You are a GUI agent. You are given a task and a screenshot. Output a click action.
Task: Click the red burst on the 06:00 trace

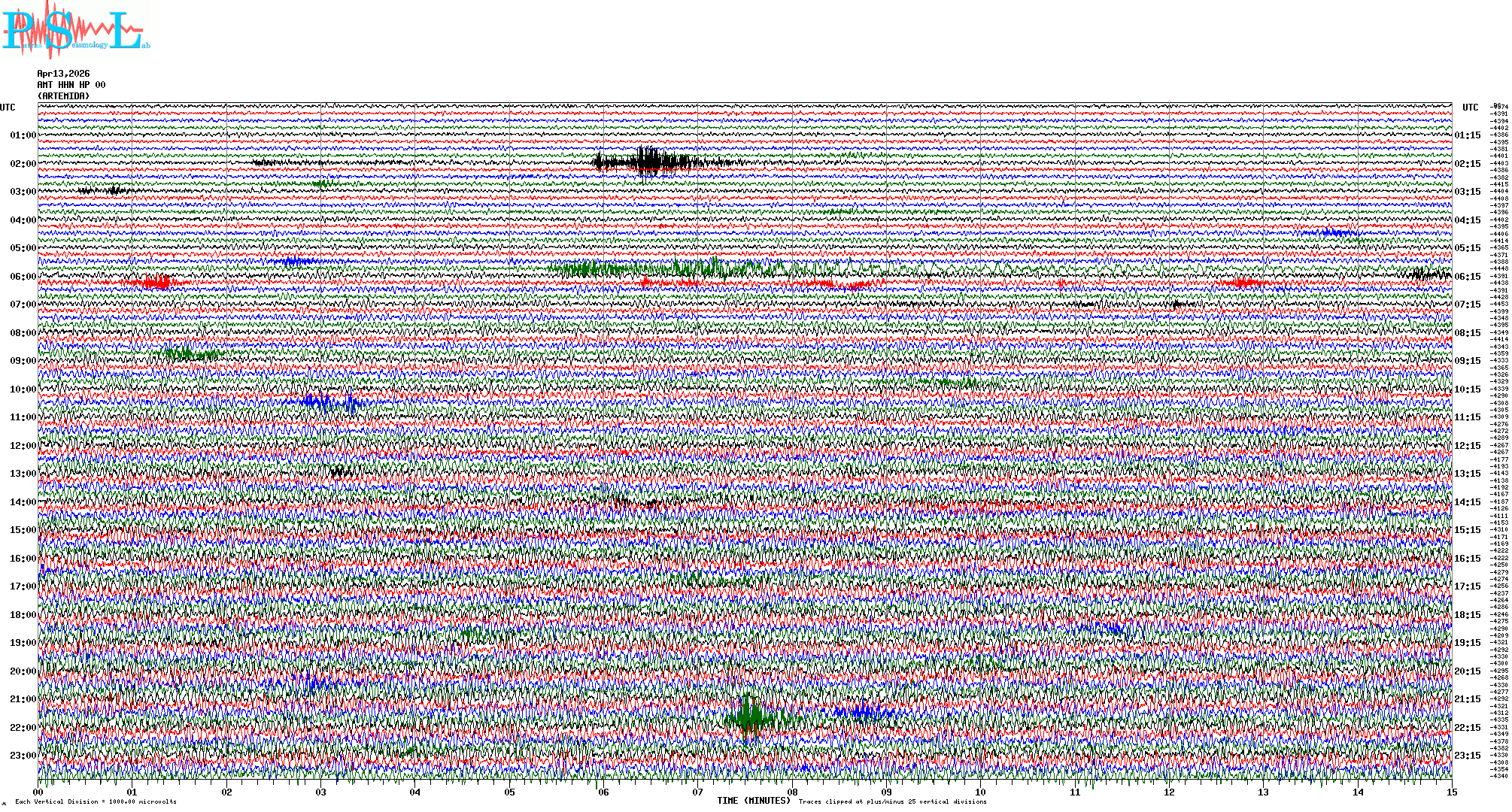(x=158, y=283)
